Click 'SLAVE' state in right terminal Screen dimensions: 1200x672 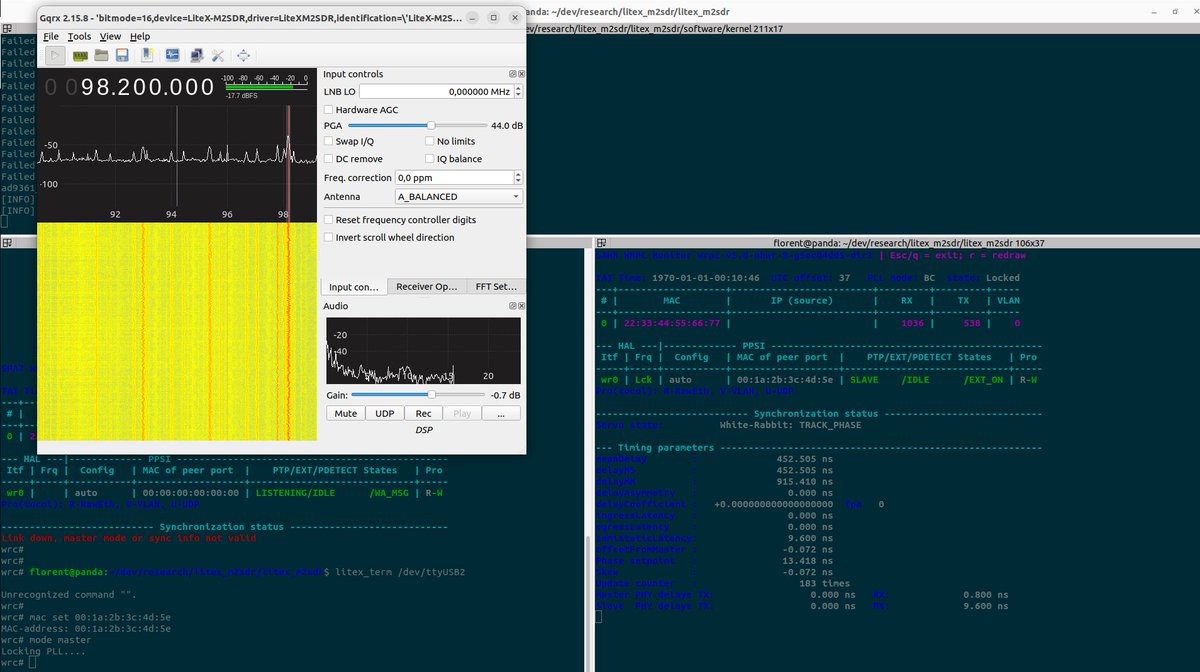pos(864,380)
